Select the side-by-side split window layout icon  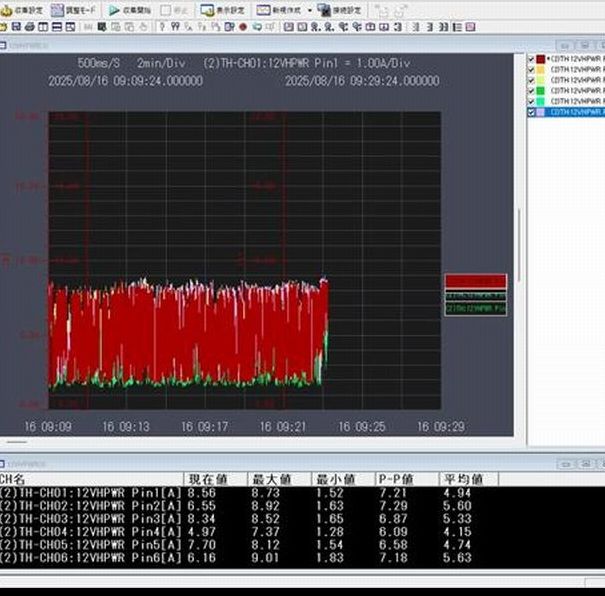point(43,27)
